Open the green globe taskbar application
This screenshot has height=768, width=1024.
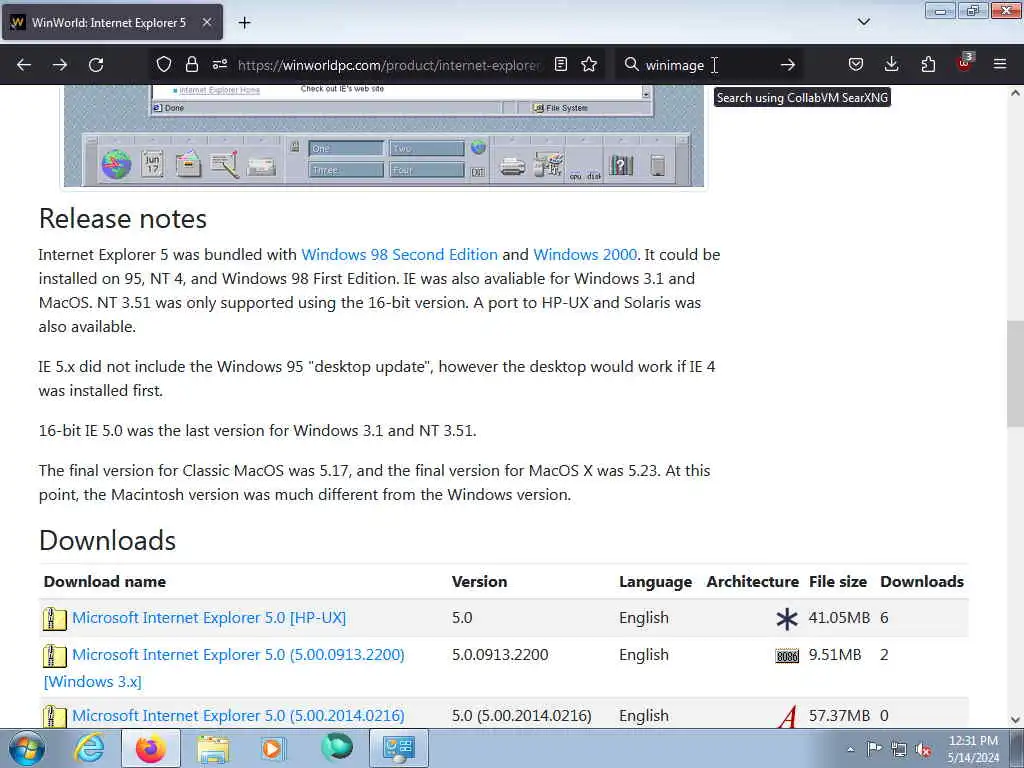(x=337, y=748)
